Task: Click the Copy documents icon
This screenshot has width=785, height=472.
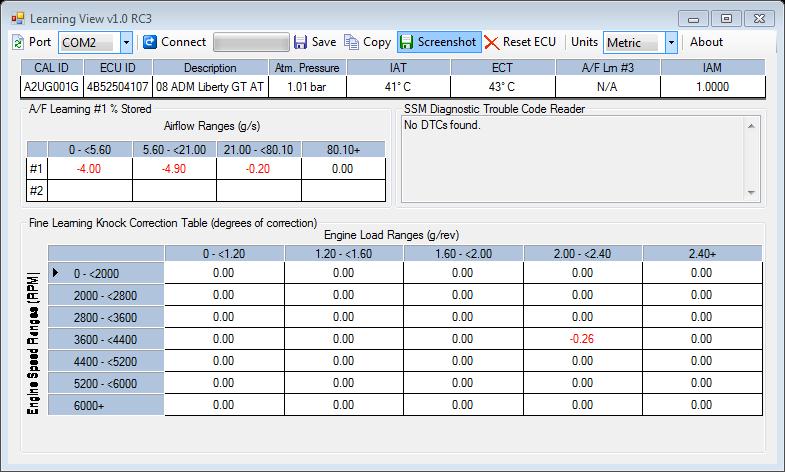Action: [x=351, y=42]
